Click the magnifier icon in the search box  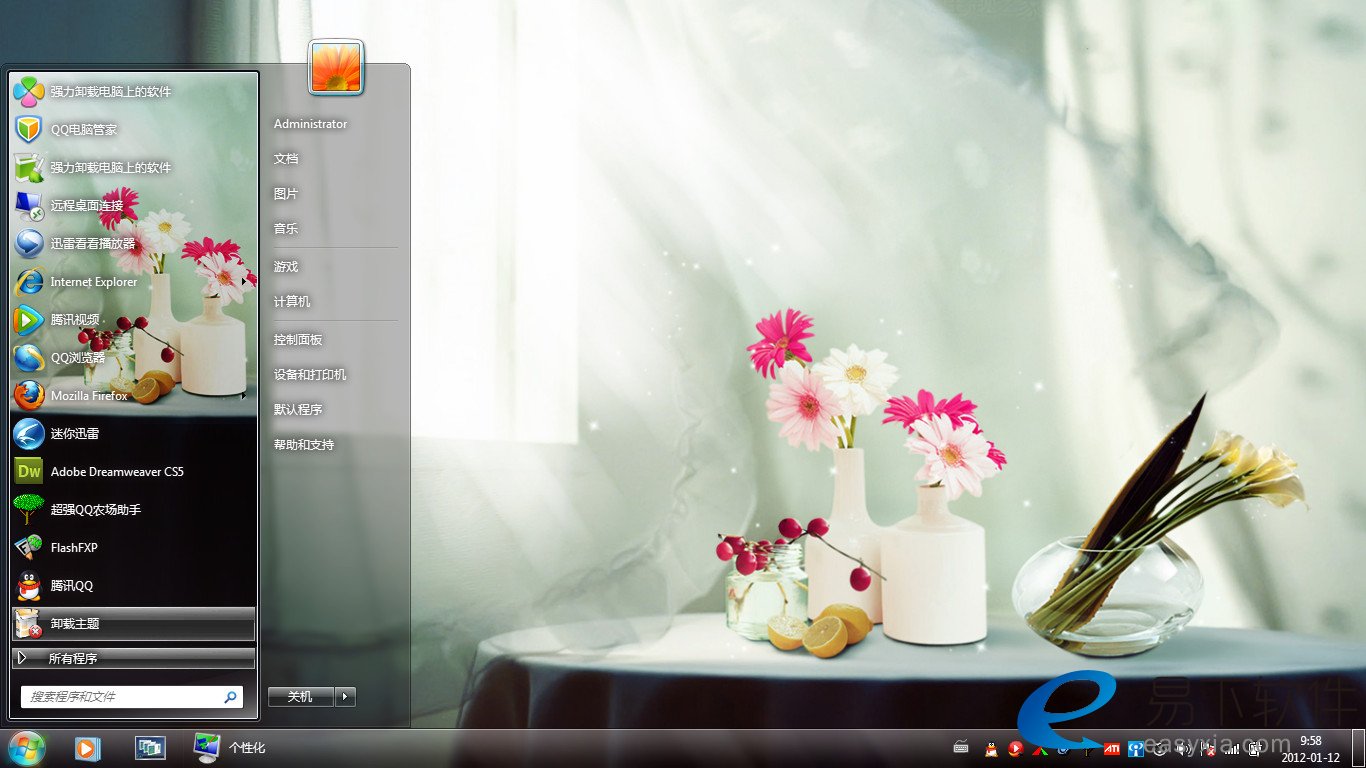[x=230, y=697]
